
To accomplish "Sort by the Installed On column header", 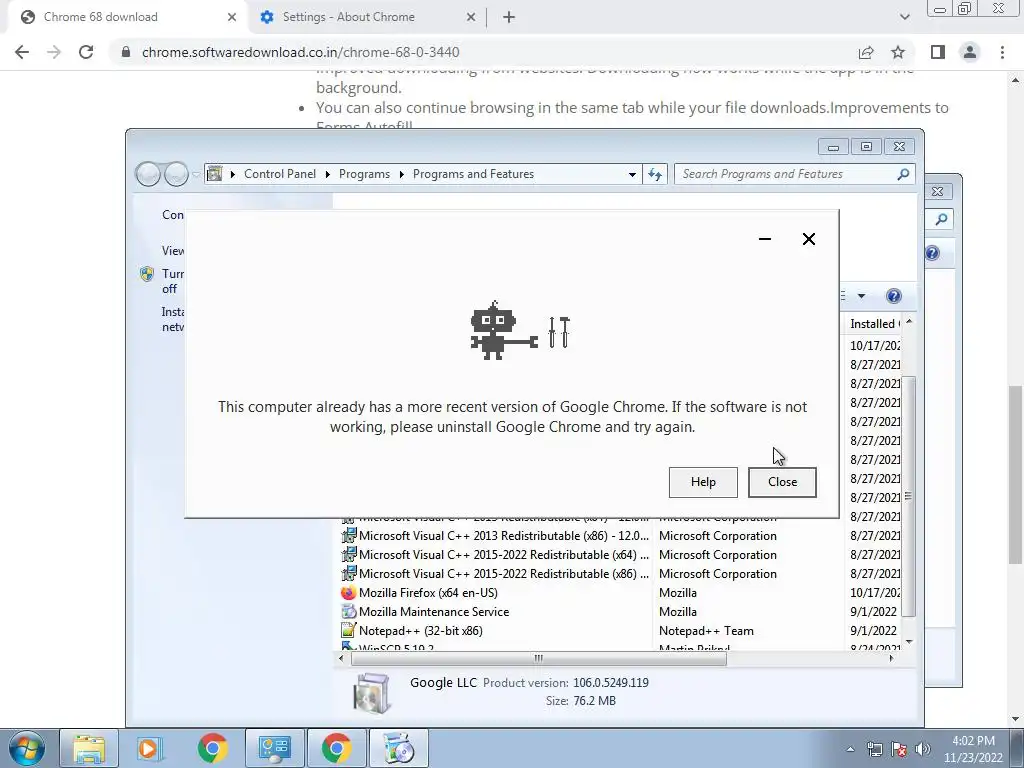I will [874, 324].
